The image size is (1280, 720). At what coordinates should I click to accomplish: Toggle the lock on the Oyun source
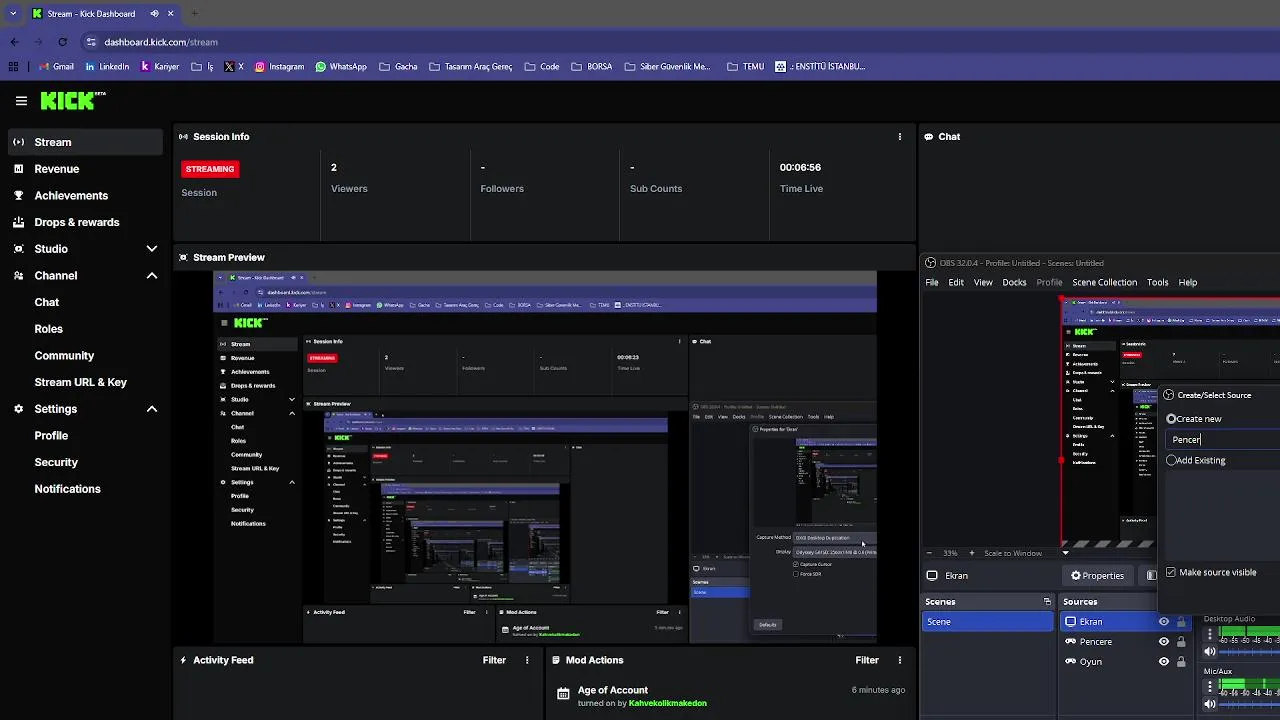(1181, 662)
